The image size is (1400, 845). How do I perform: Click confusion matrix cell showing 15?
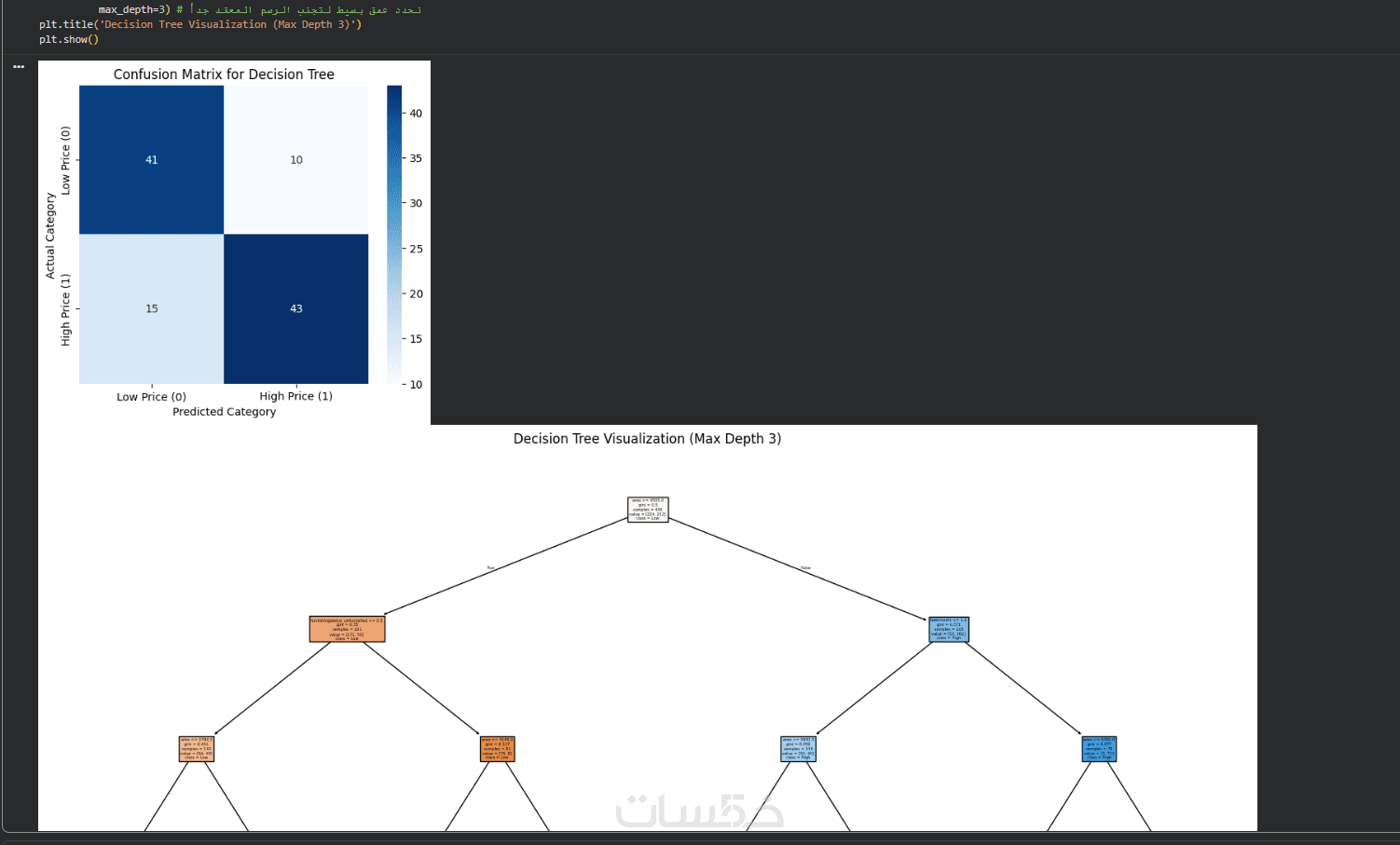[152, 308]
